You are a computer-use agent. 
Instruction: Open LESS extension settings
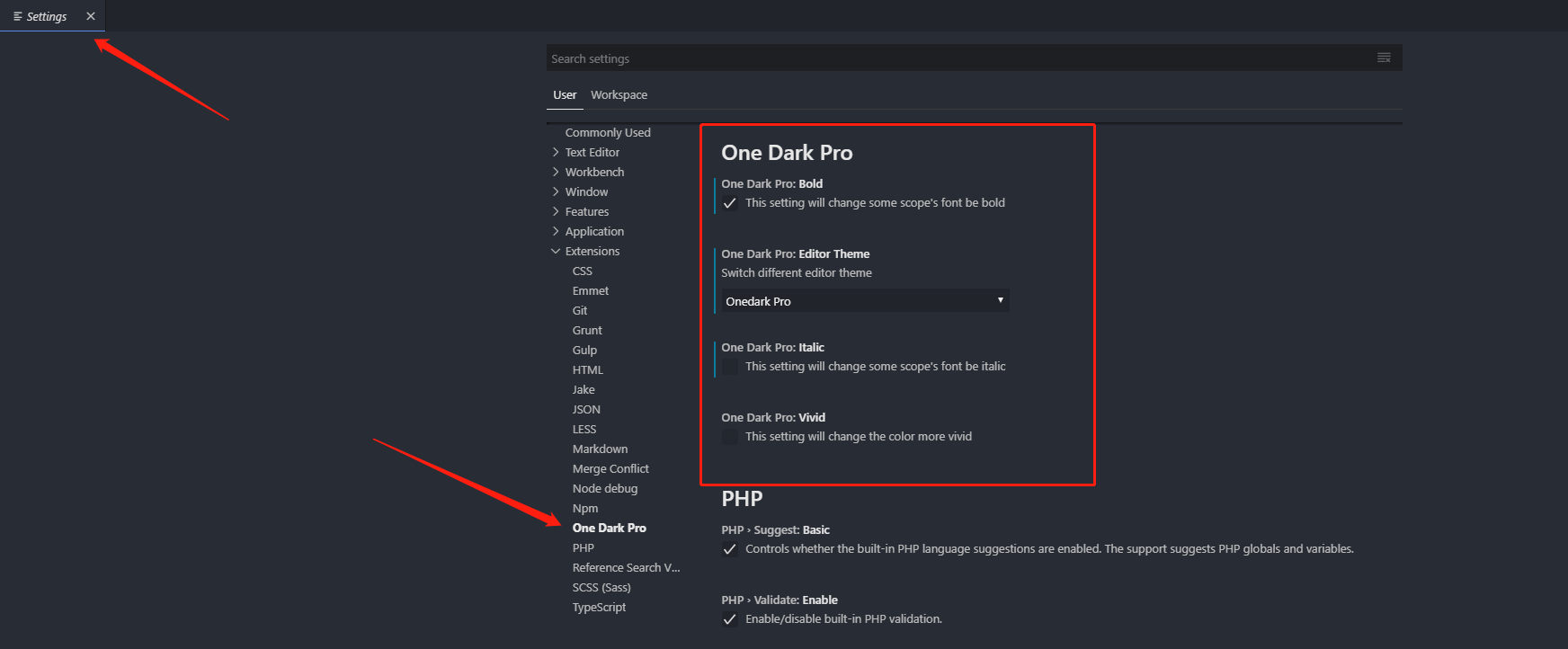[x=584, y=429]
